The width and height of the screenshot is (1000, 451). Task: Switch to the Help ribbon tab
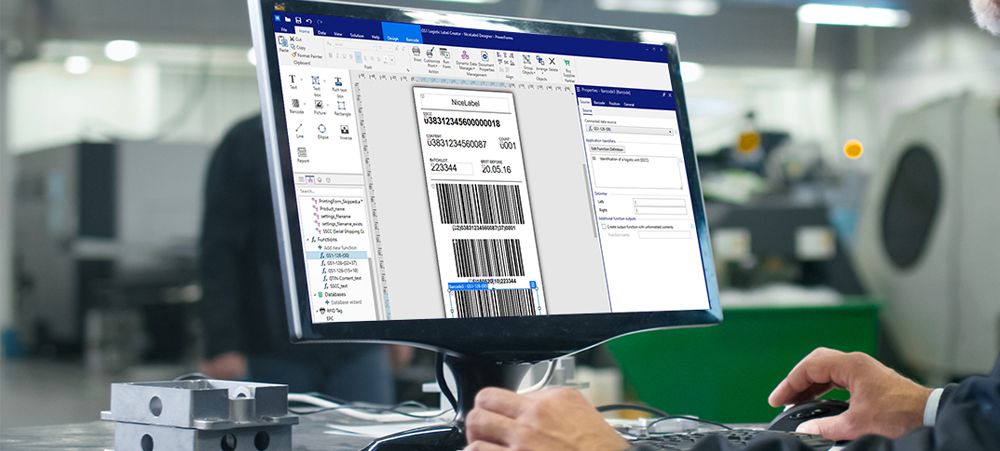[376, 37]
